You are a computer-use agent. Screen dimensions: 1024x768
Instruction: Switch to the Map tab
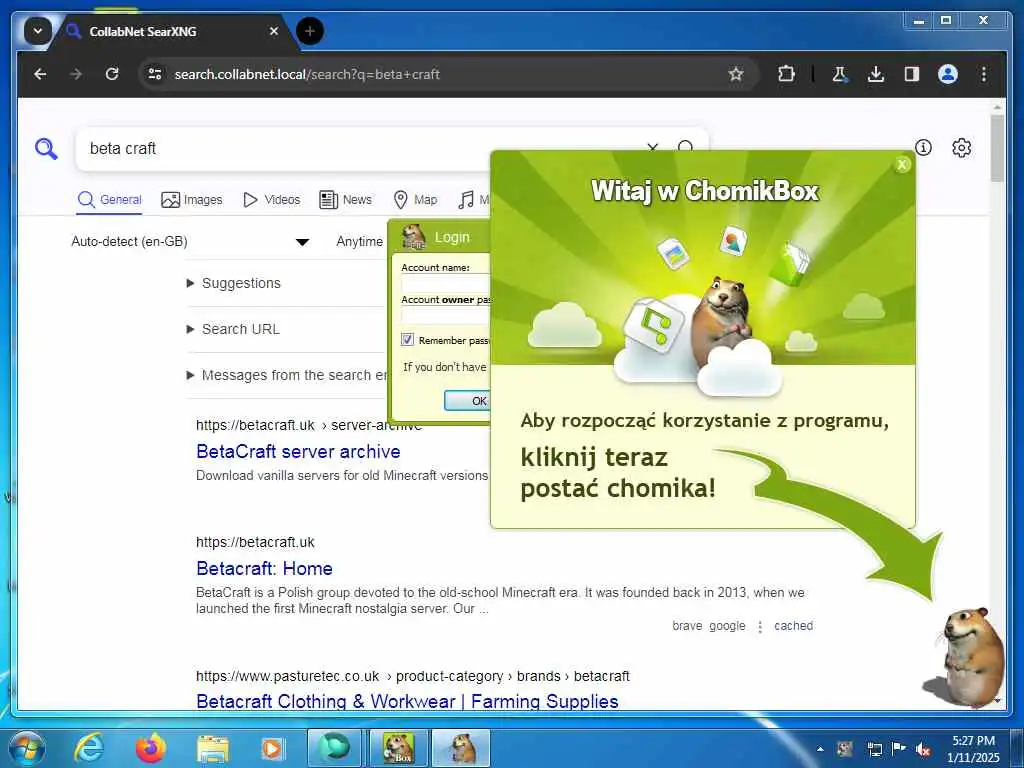(x=415, y=200)
